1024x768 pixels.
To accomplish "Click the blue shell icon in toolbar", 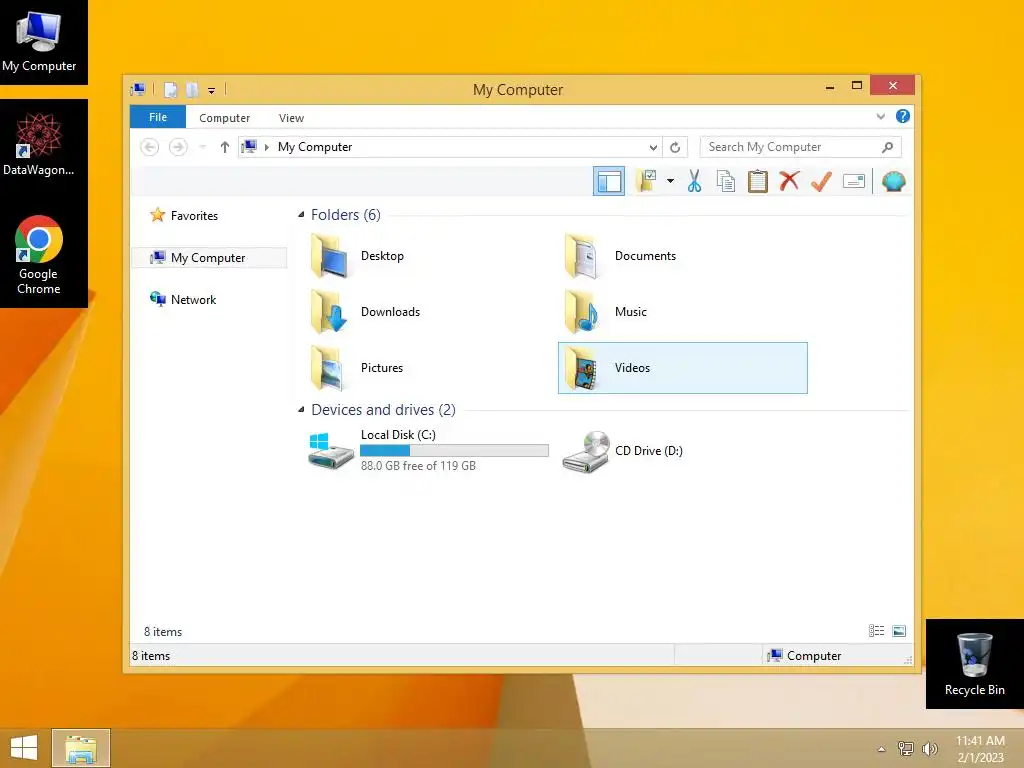I will tap(893, 181).
